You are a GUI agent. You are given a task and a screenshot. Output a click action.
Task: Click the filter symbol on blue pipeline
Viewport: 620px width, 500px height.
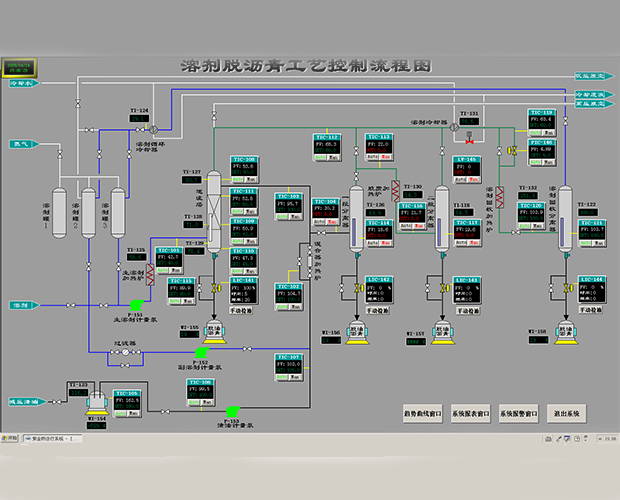coord(125,352)
